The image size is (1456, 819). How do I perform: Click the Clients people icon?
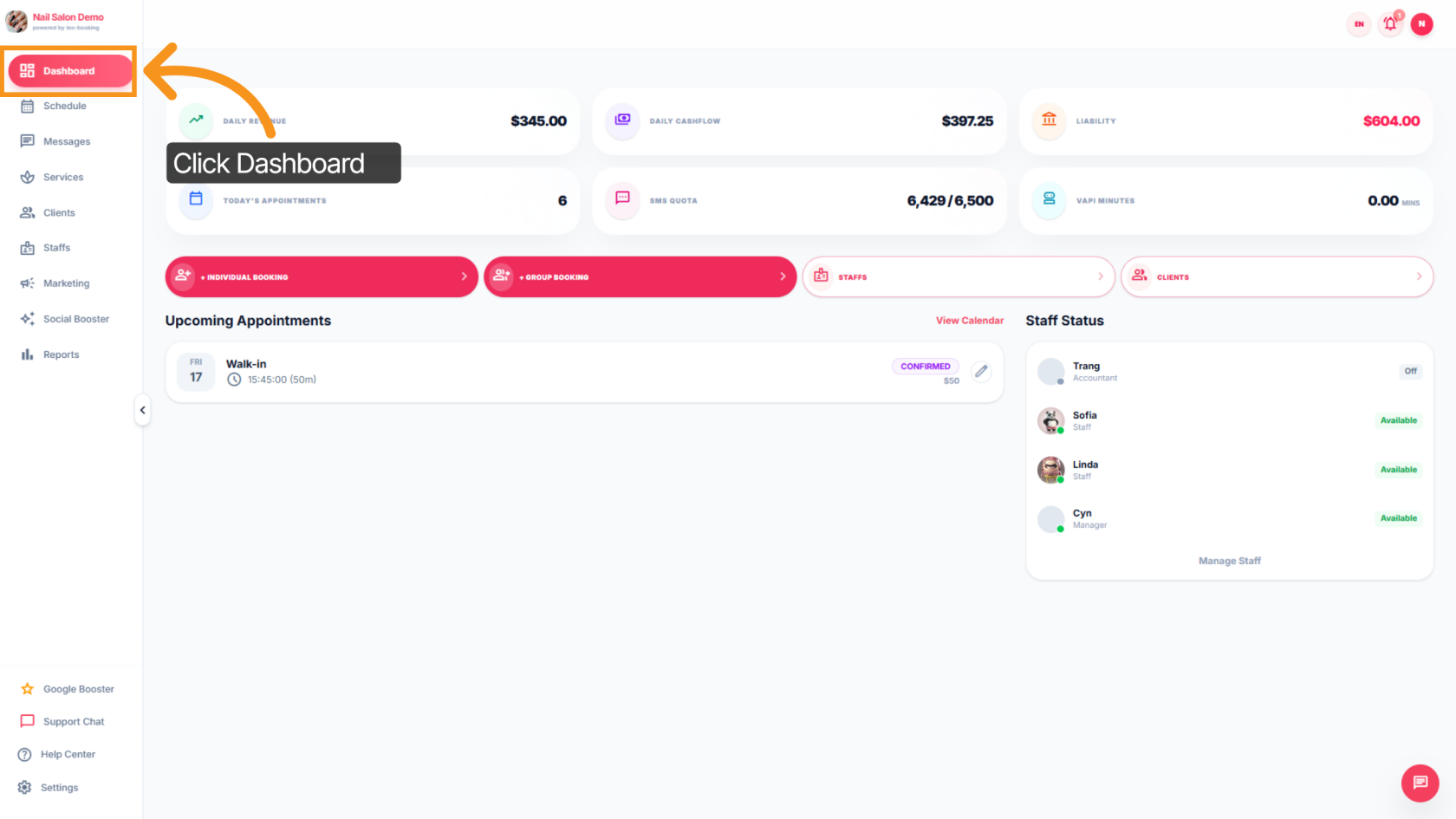pos(27,212)
